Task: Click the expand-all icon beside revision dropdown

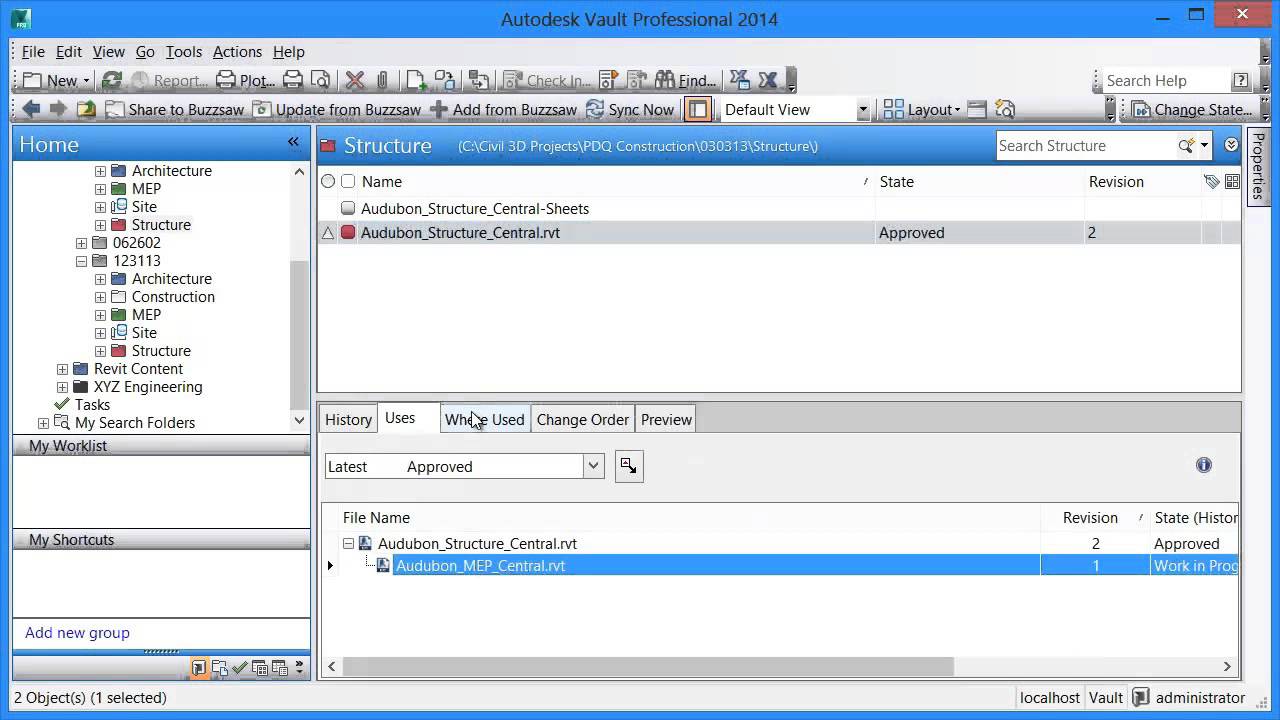Action: [x=629, y=466]
